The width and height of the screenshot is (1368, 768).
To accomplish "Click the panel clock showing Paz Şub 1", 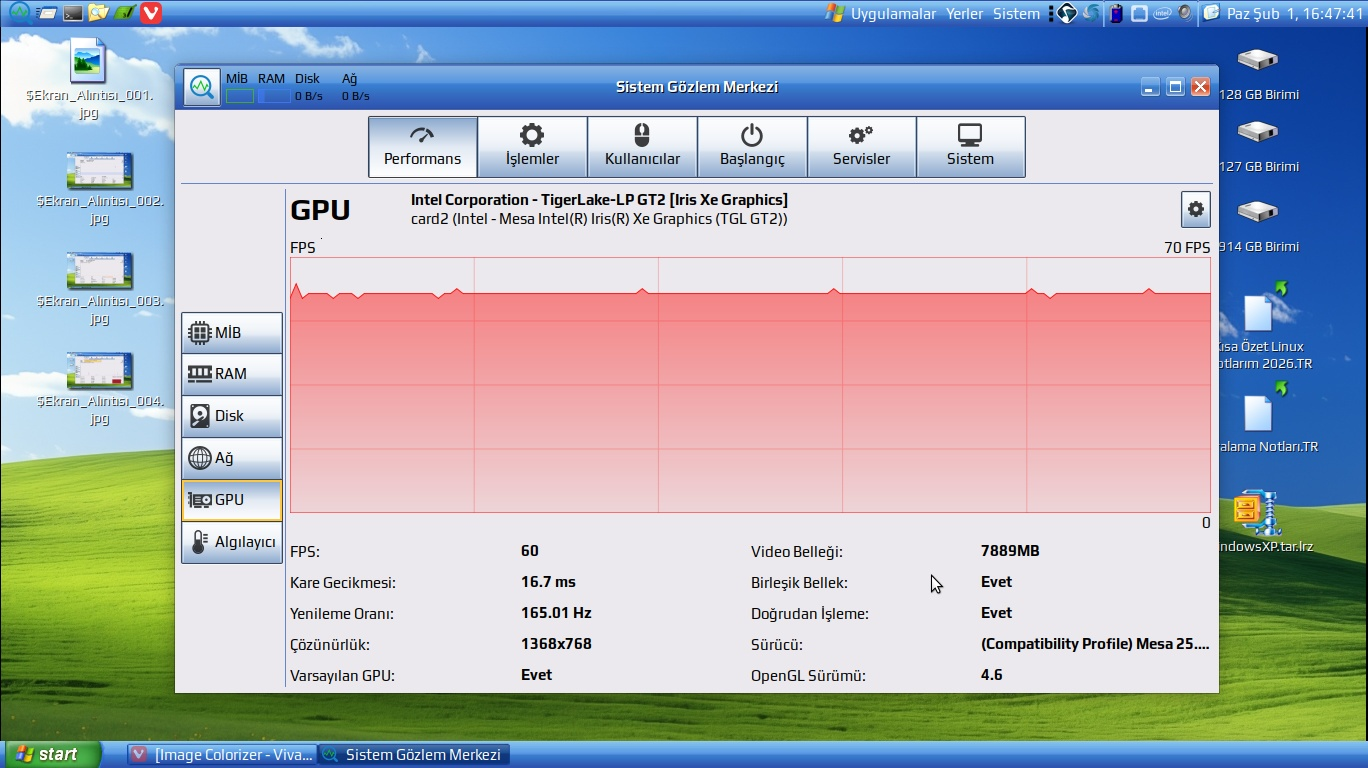I will [x=1294, y=13].
